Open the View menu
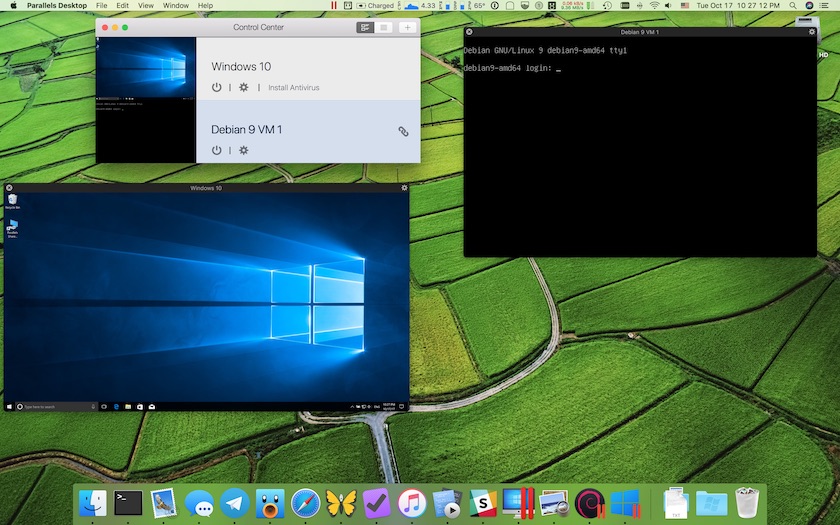This screenshot has width=840, height=525. 146,5
